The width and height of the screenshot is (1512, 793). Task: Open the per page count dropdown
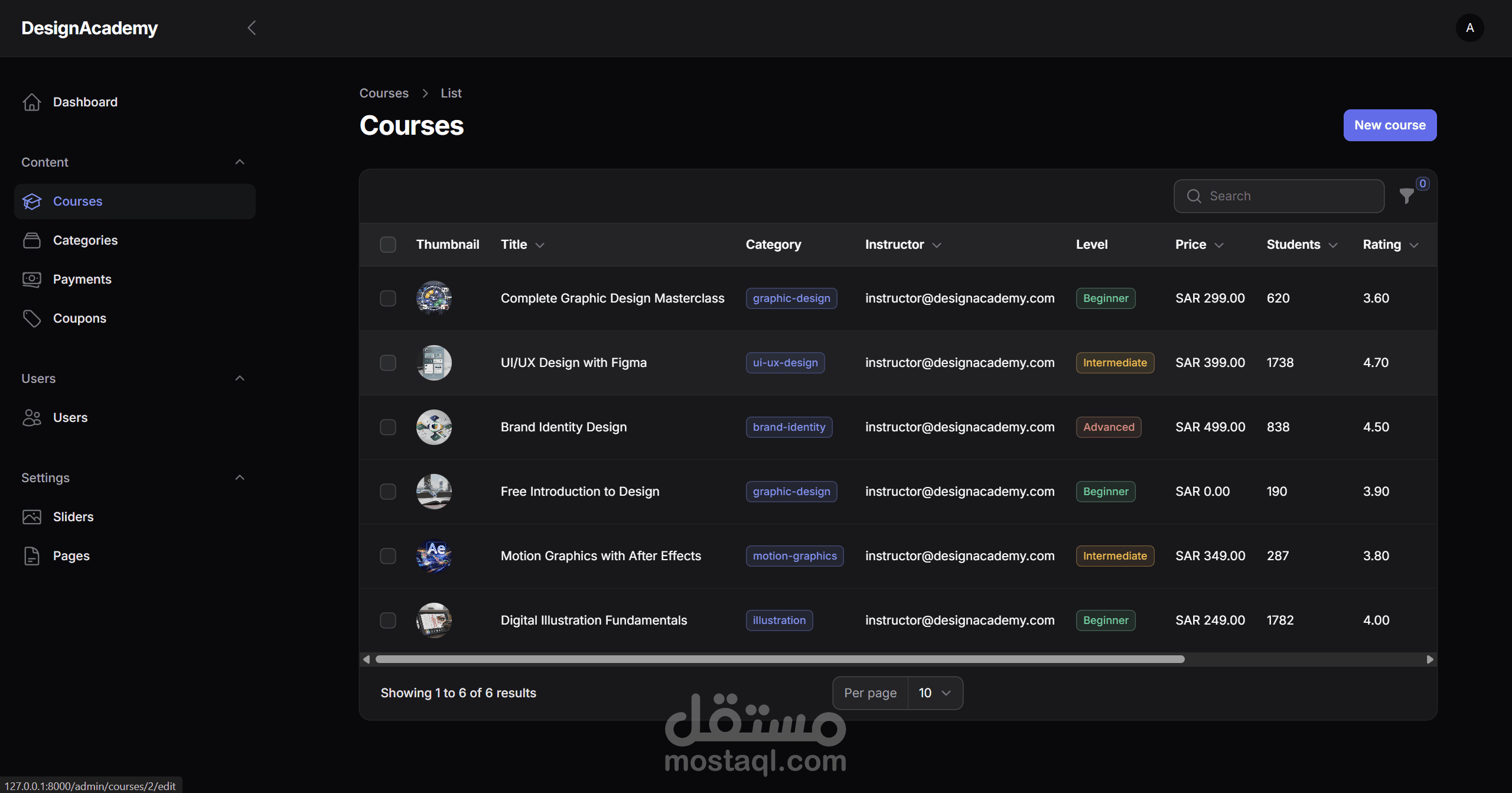(x=934, y=693)
